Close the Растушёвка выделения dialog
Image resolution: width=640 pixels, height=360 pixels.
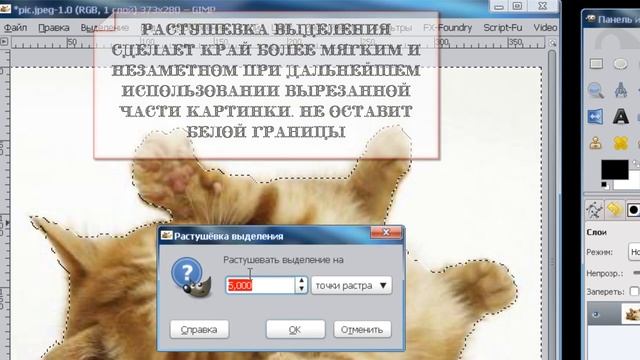386,233
